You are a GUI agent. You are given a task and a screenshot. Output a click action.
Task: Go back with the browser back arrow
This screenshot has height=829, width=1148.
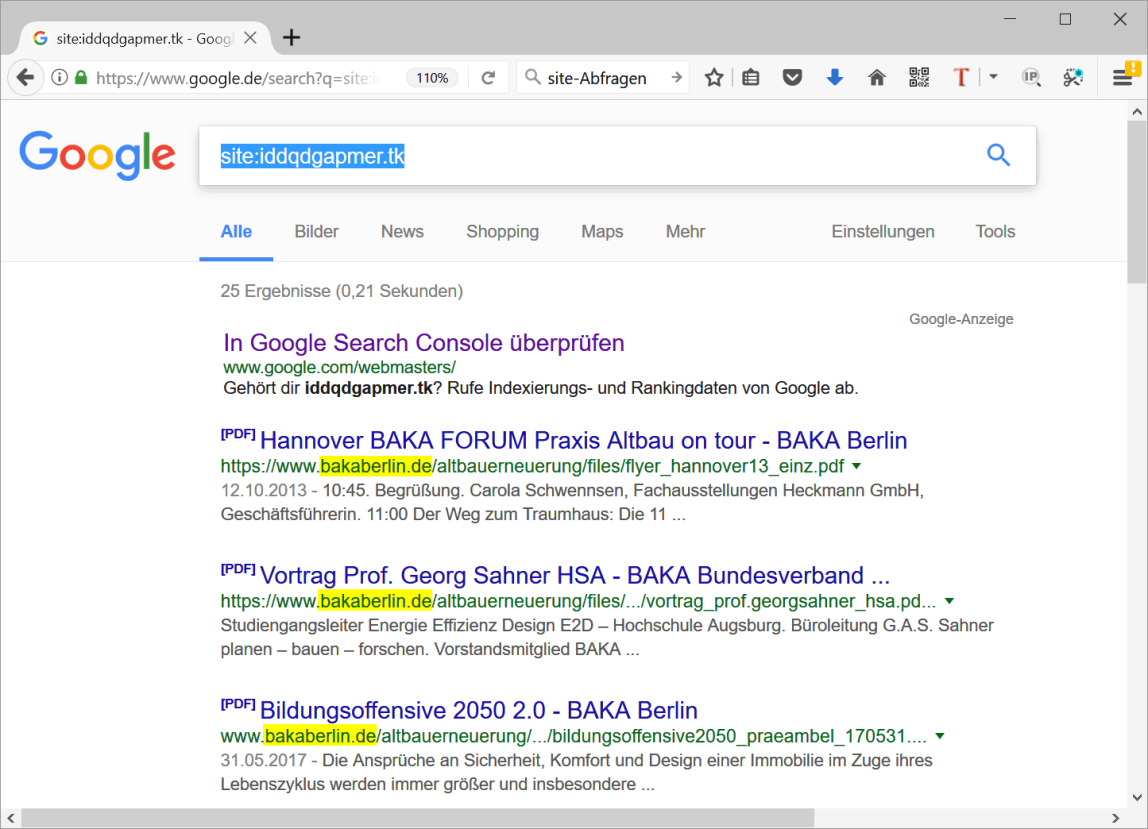[25, 78]
